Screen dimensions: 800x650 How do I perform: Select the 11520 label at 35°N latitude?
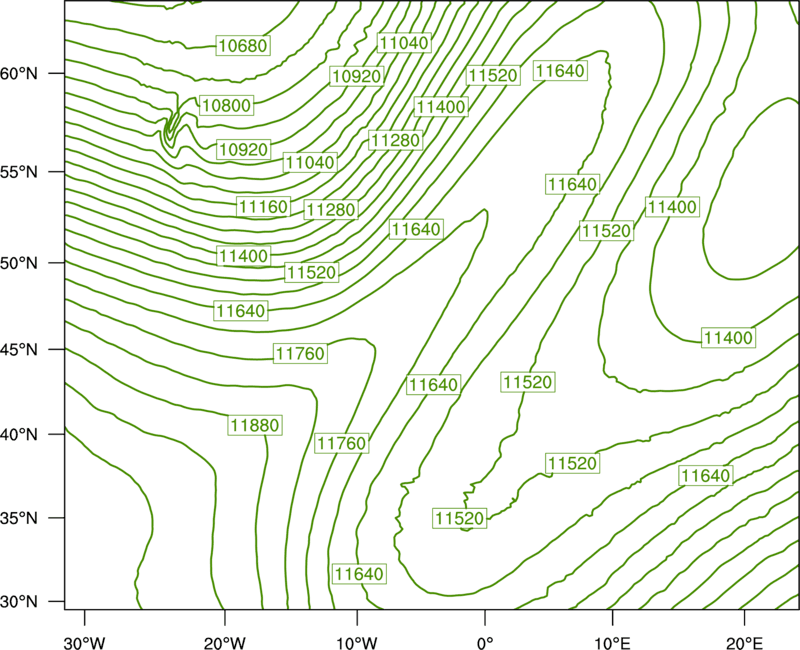coord(459,518)
